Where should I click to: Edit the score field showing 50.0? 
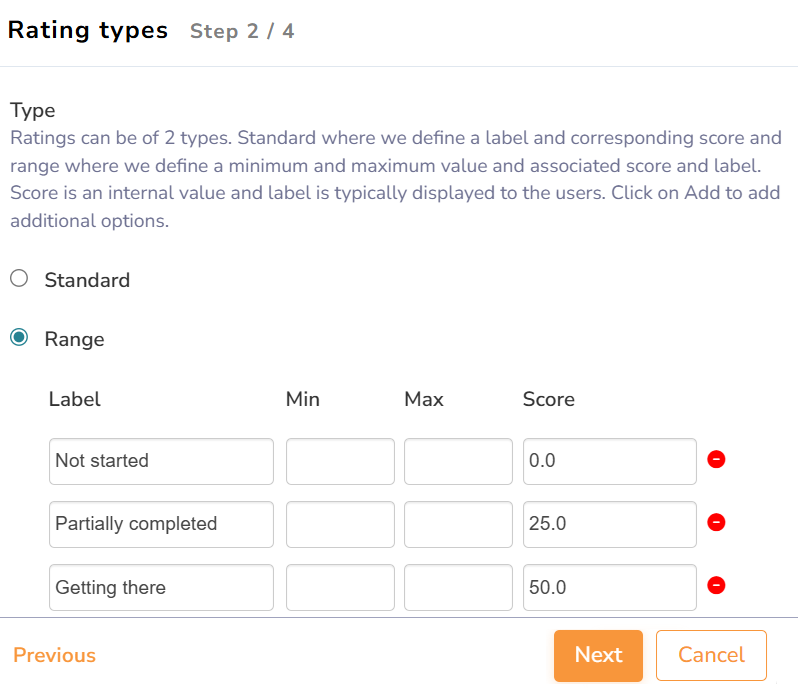click(x=609, y=587)
